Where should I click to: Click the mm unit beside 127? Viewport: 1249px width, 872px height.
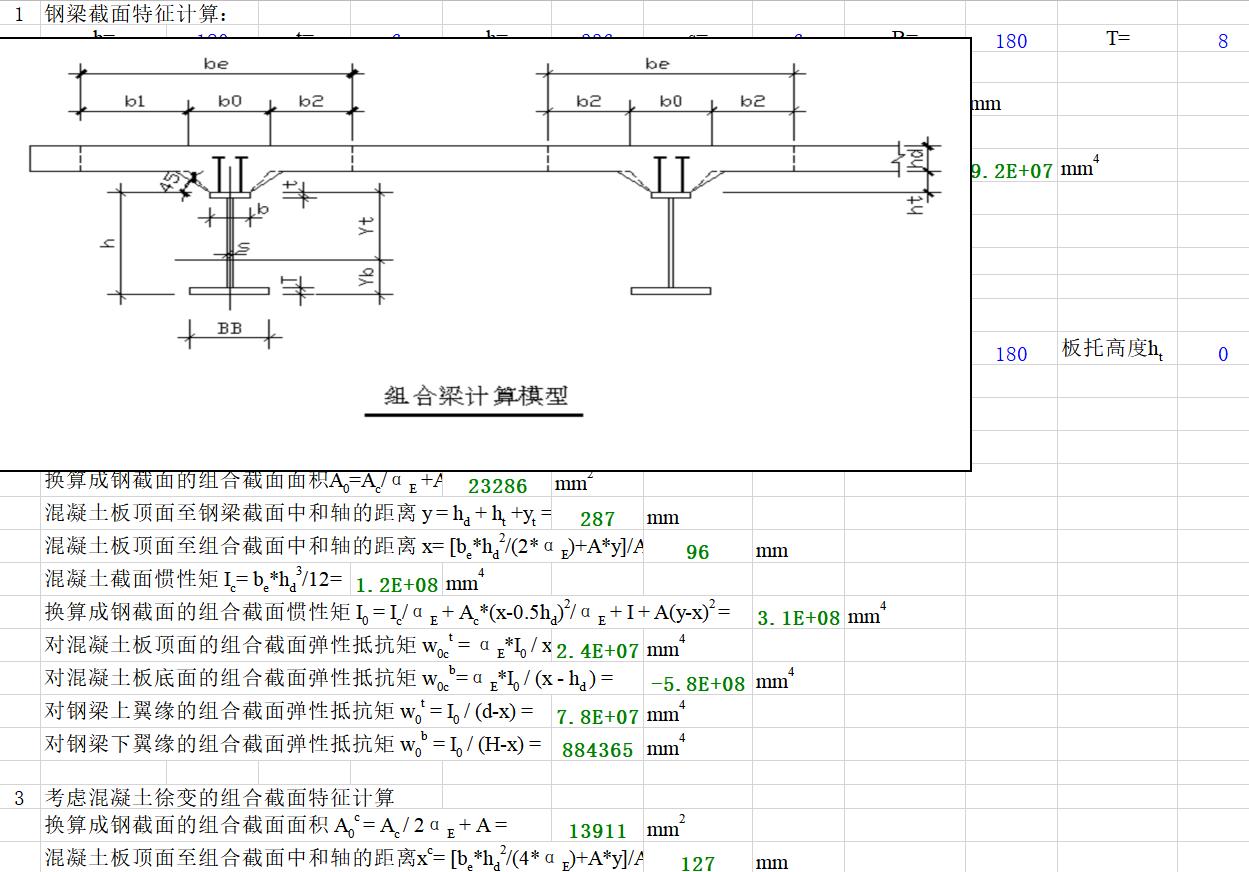pos(772,862)
